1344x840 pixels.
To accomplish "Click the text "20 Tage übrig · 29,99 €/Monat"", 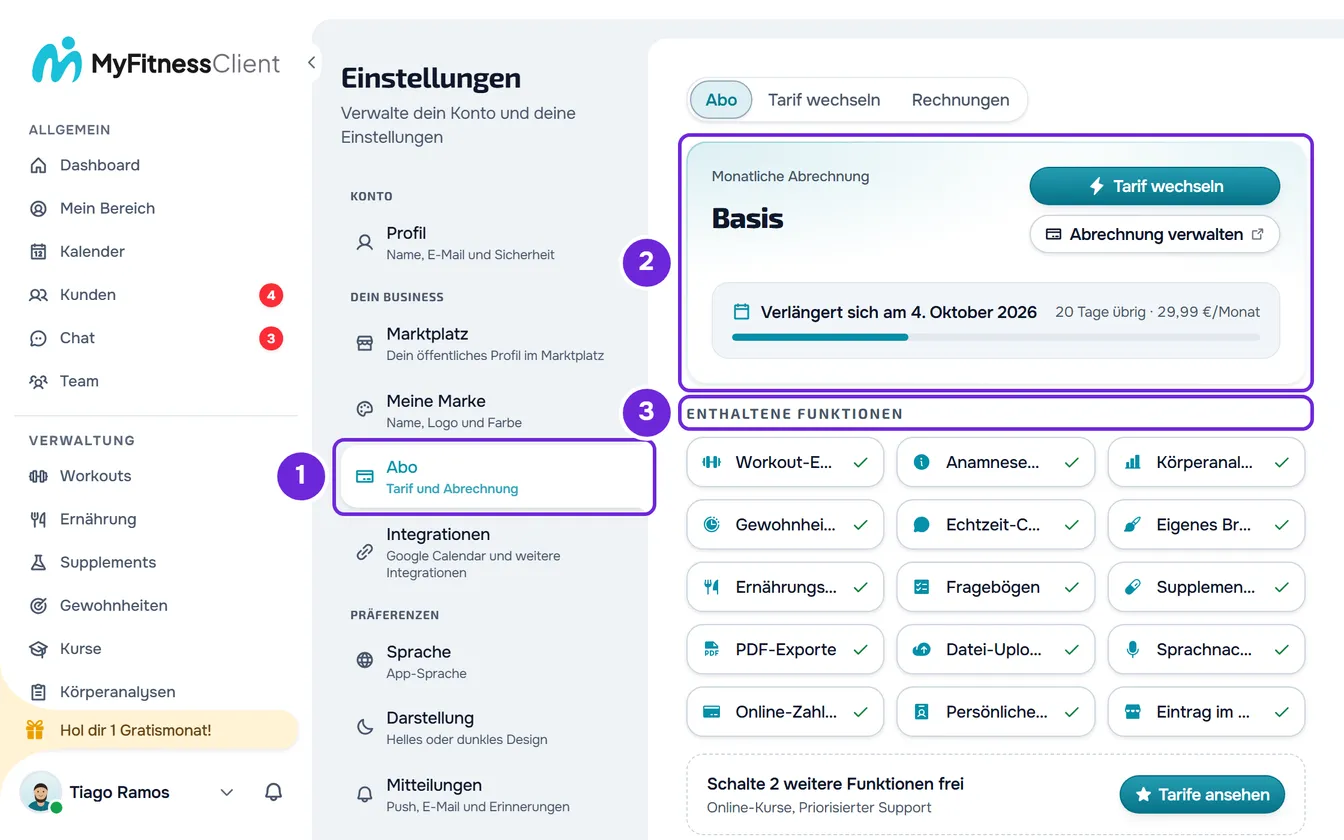I will coord(1158,312).
